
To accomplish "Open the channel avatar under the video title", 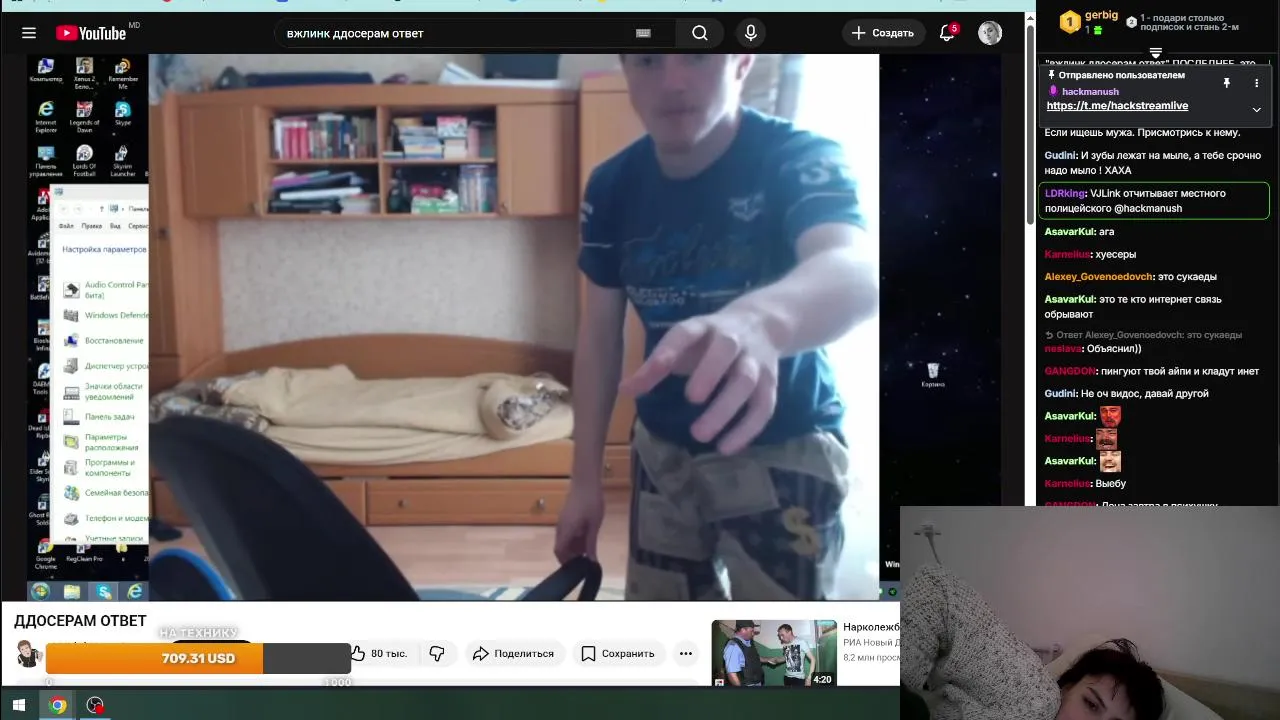I will (28, 654).
